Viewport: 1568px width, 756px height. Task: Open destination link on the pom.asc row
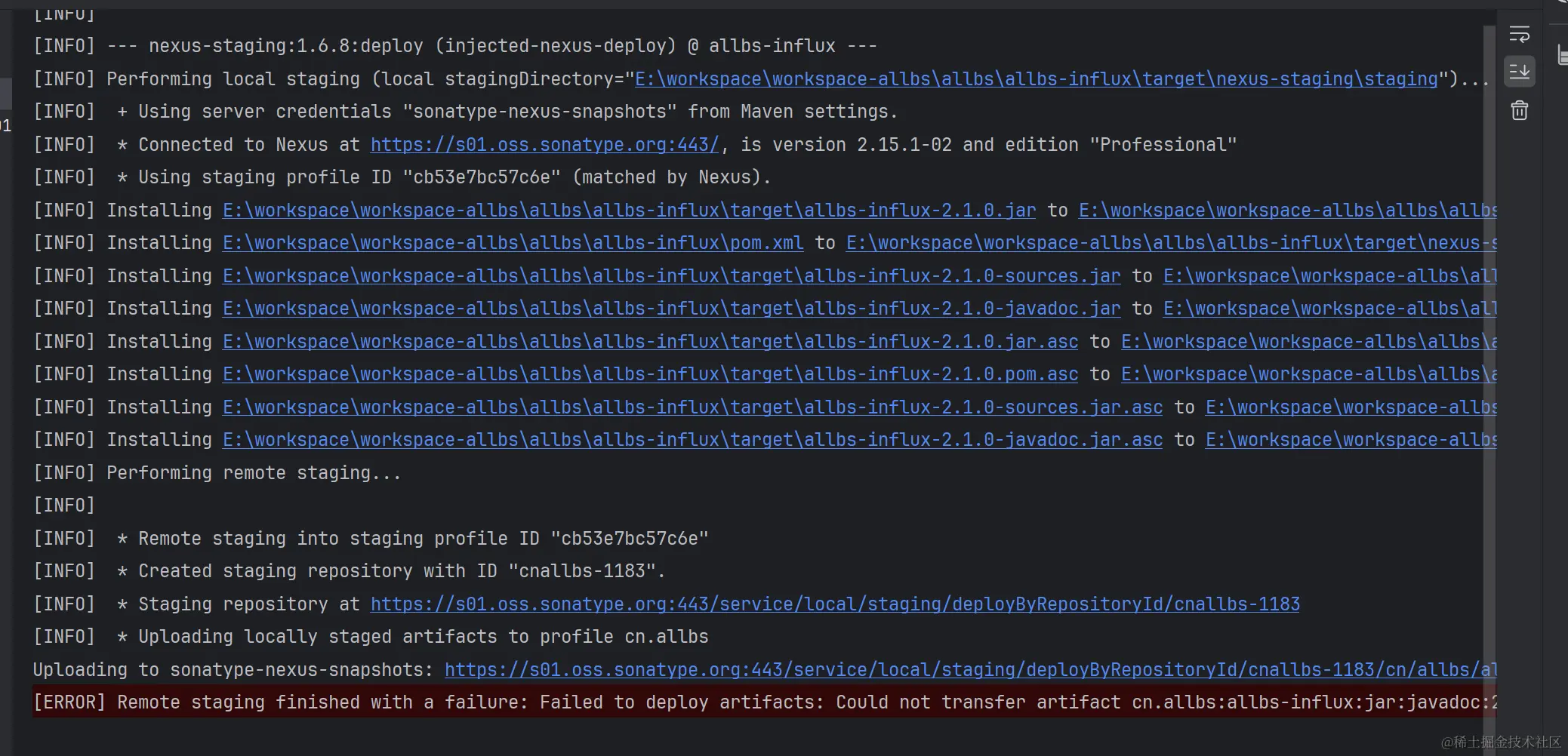(1309, 374)
